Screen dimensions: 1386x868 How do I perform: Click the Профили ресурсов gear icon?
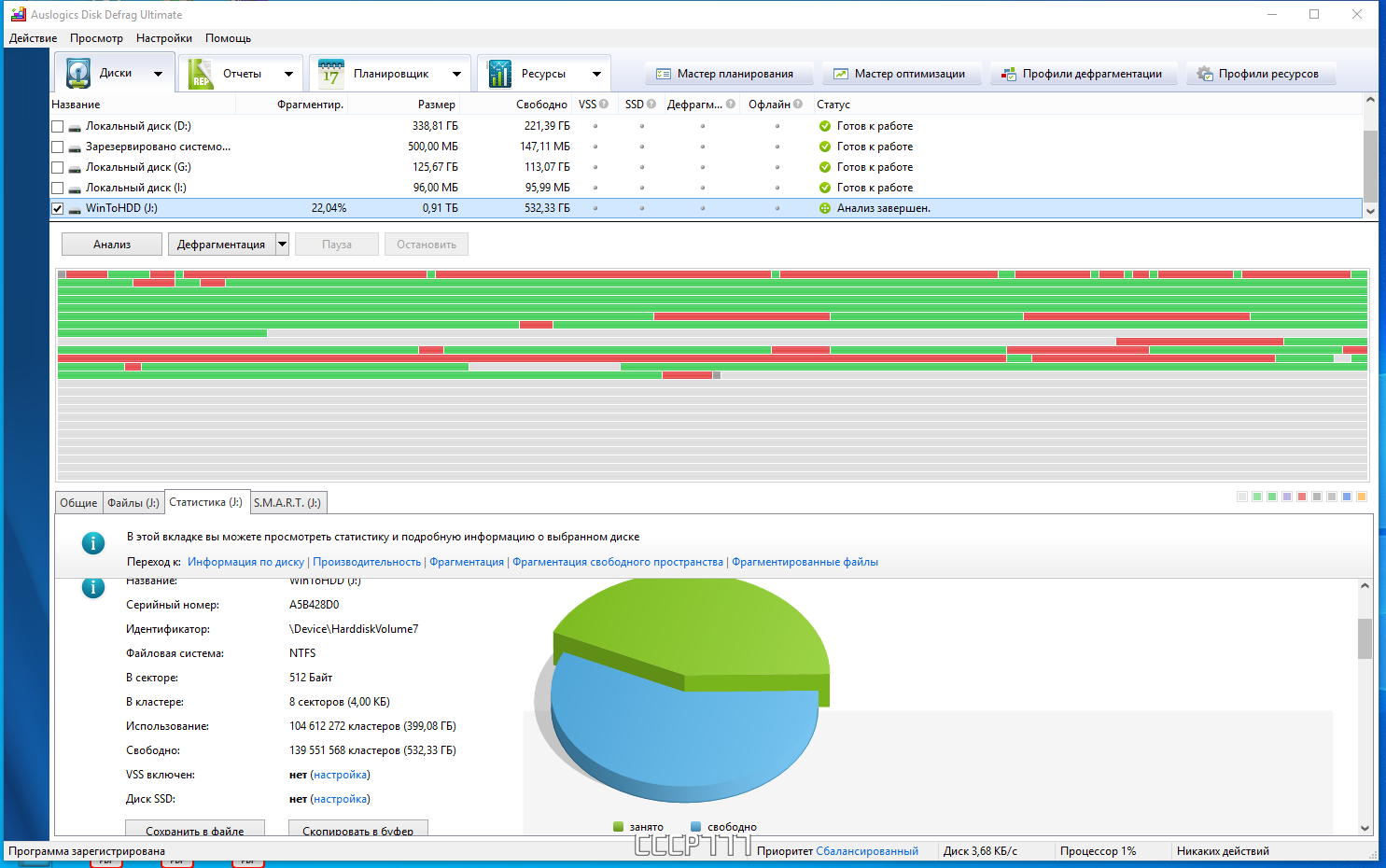1205,74
